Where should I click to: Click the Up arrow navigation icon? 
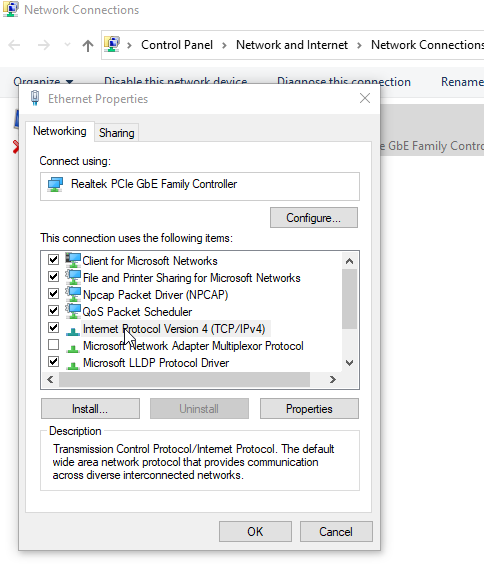[88, 45]
